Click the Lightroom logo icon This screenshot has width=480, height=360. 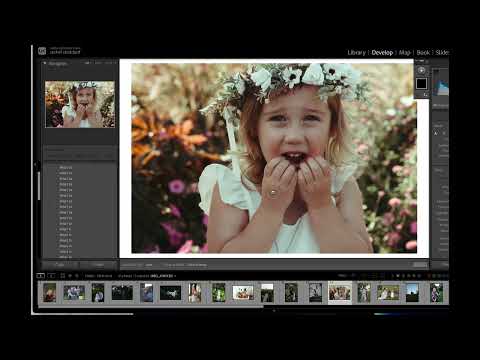coord(42,51)
